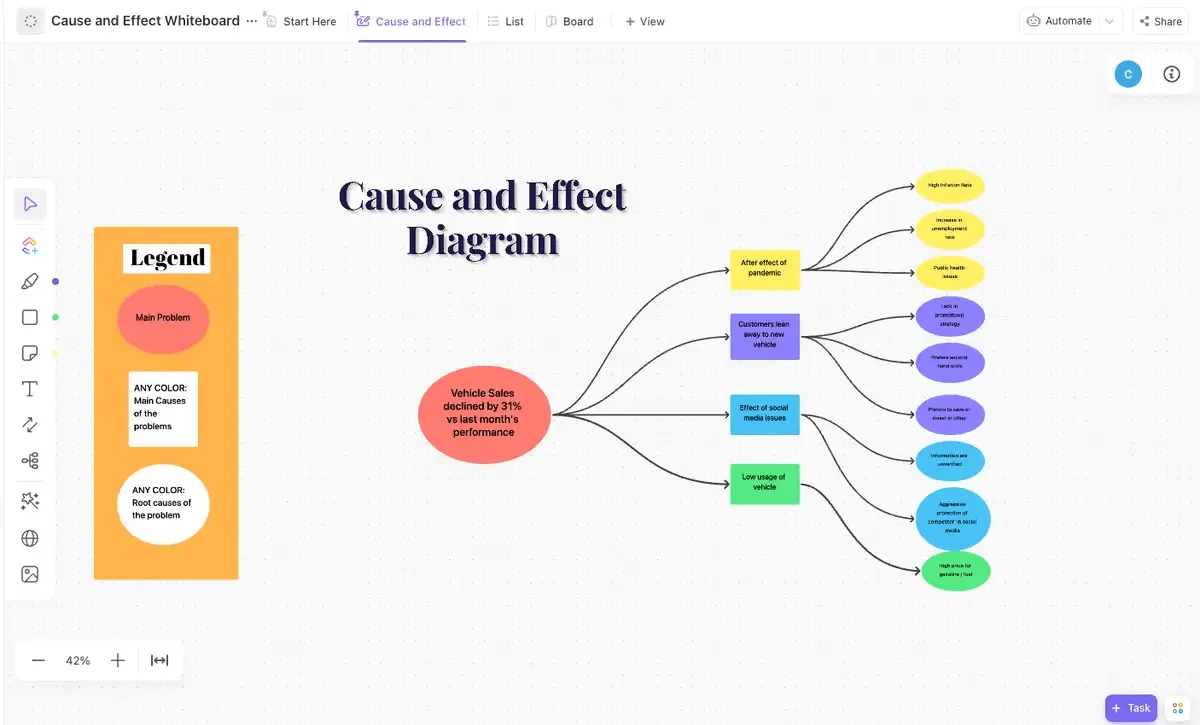Image resolution: width=1200 pixels, height=725 pixels.
Task: Select the website embed globe tool
Action: click(x=30, y=538)
